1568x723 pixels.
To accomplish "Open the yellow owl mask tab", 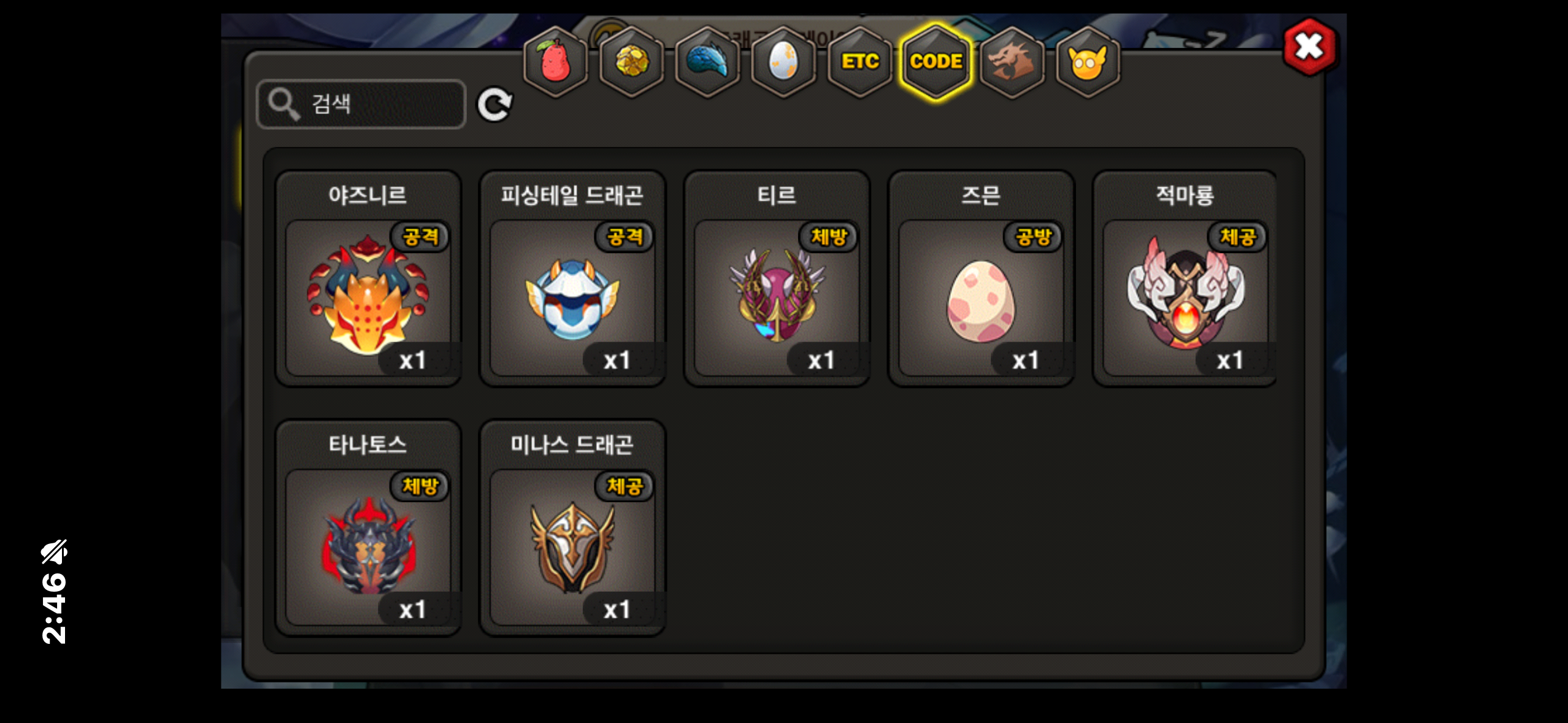I will [1088, 62].
